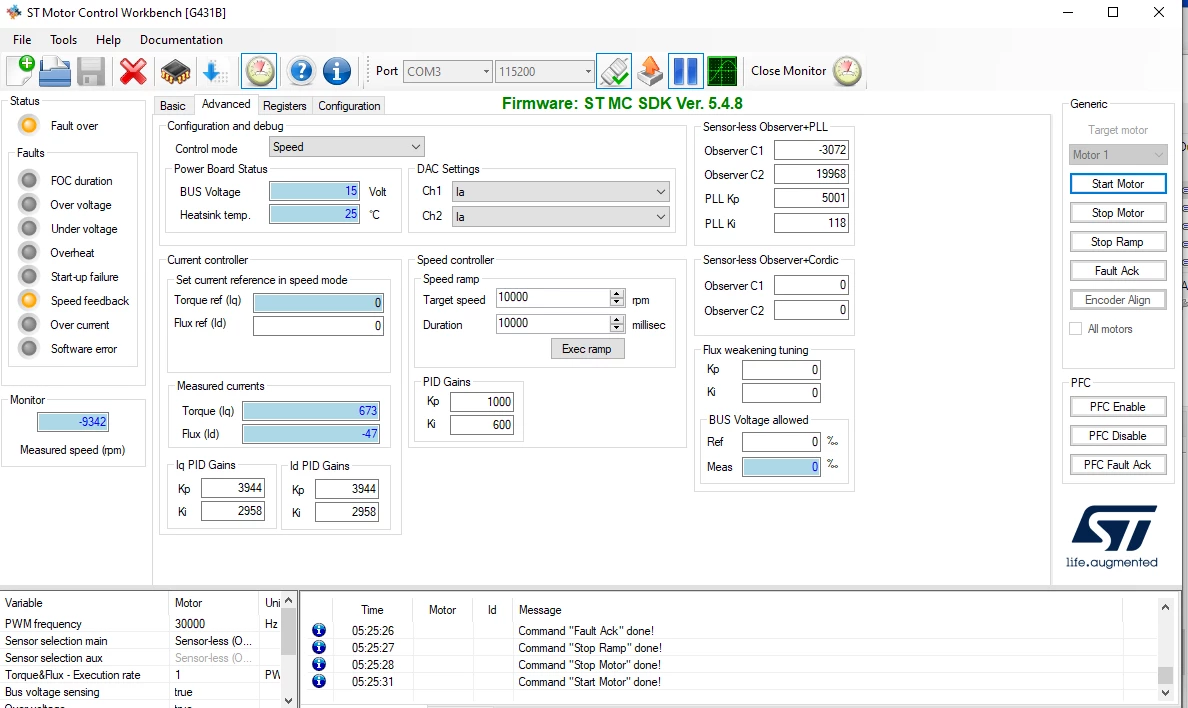Click the chip generation icon
The image size is (1188, 708).
pyautogui.click(x=175, y=72)
